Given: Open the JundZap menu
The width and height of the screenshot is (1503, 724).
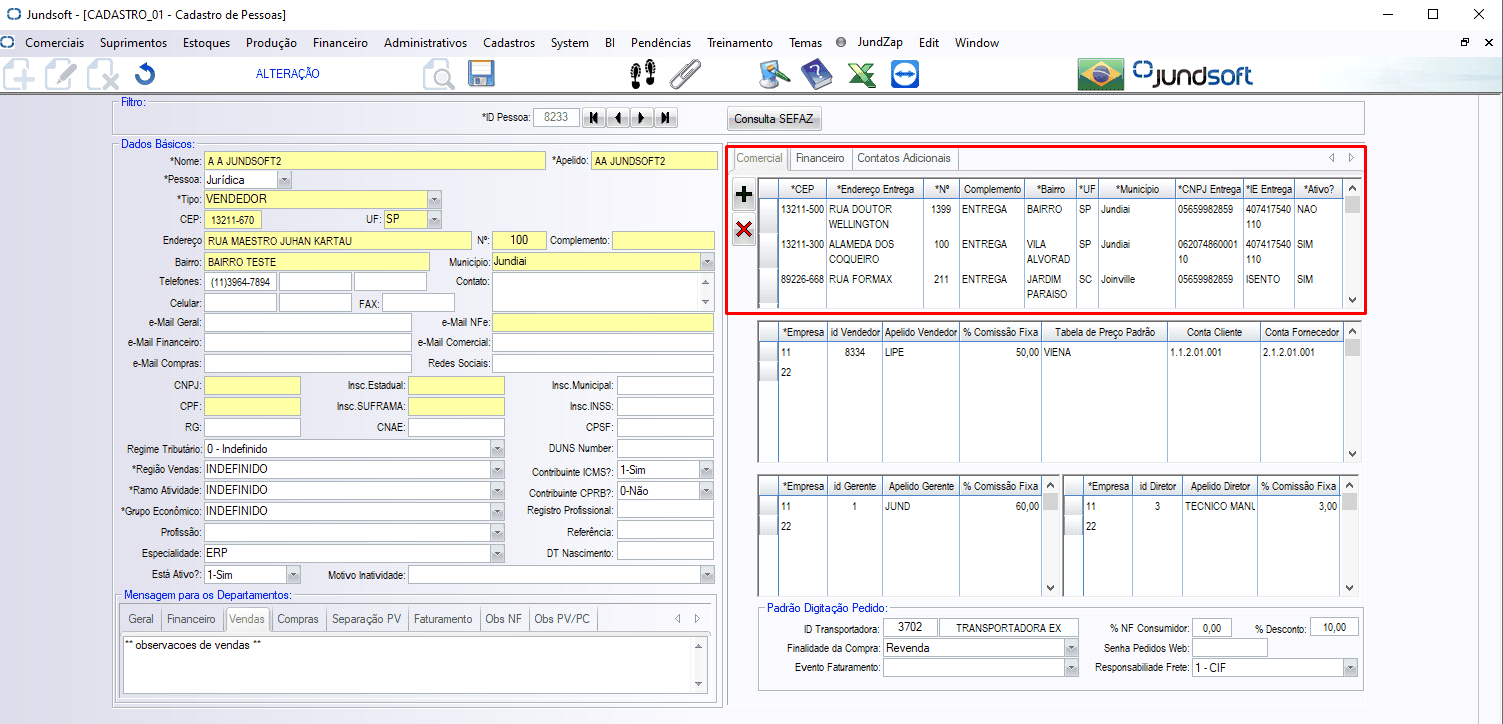Looking at the screenshot, I should [x=880, y=43].
